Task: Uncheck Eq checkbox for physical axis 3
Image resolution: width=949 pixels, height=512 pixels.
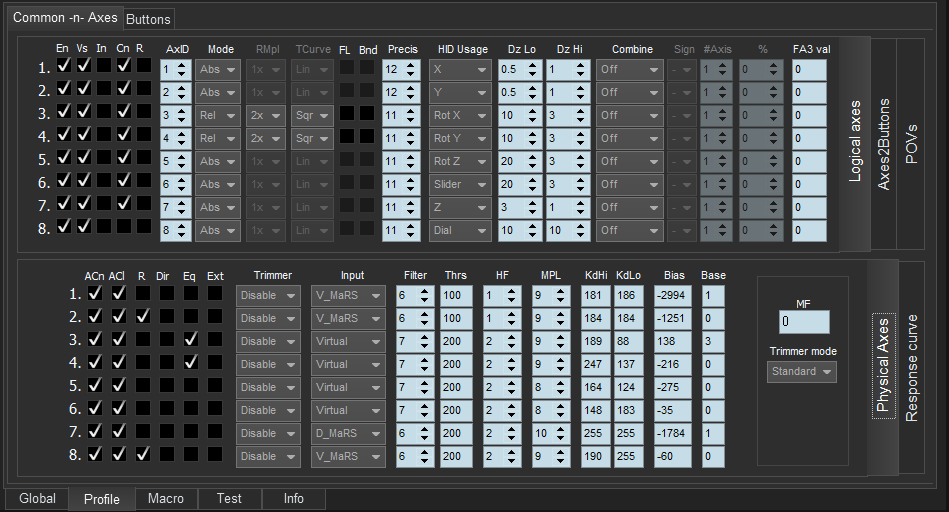Action: pyautogui.click(x=191, y=340)
